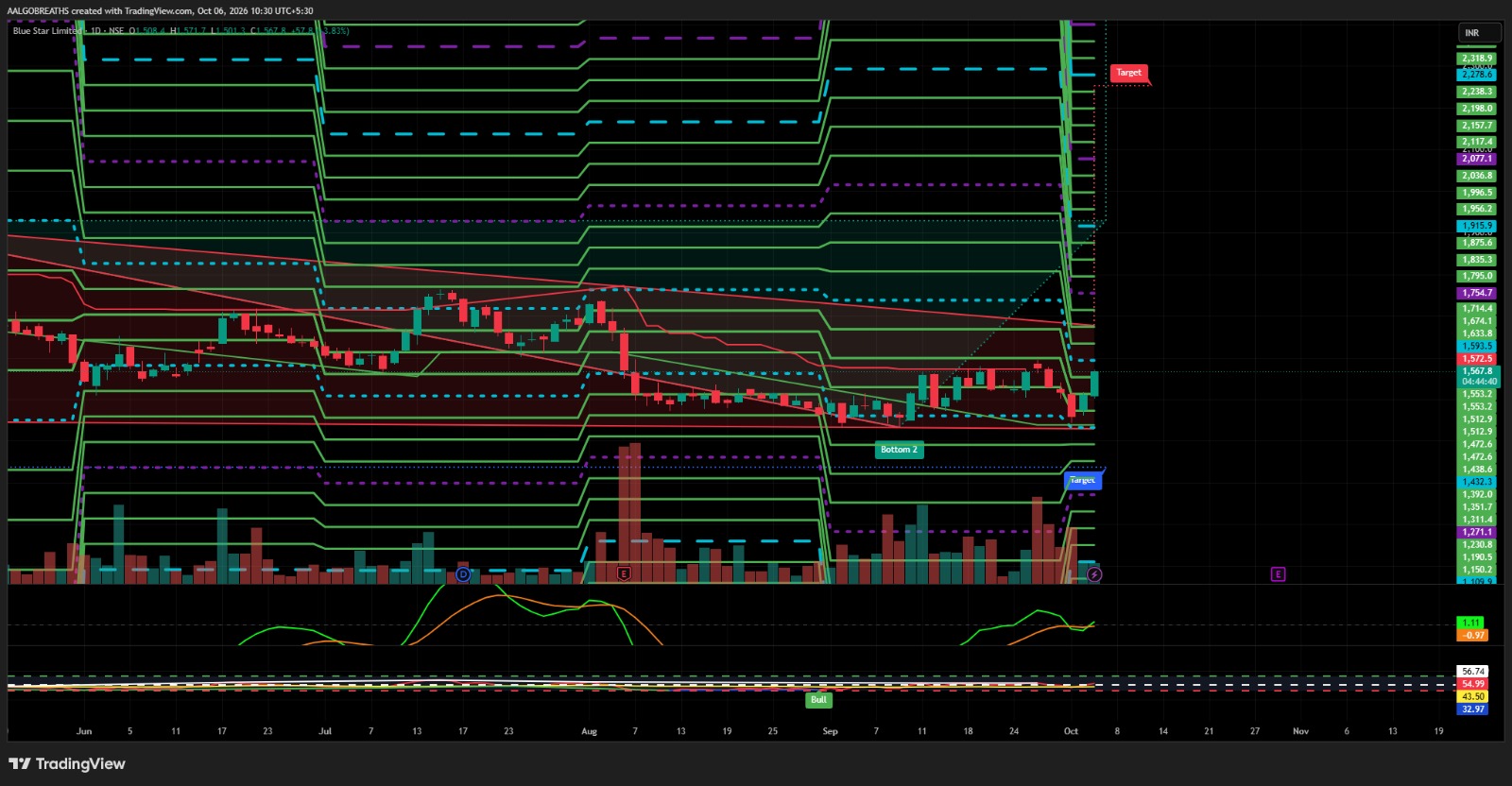Click the purple 1,271.1 price label

click(1477, 532)
